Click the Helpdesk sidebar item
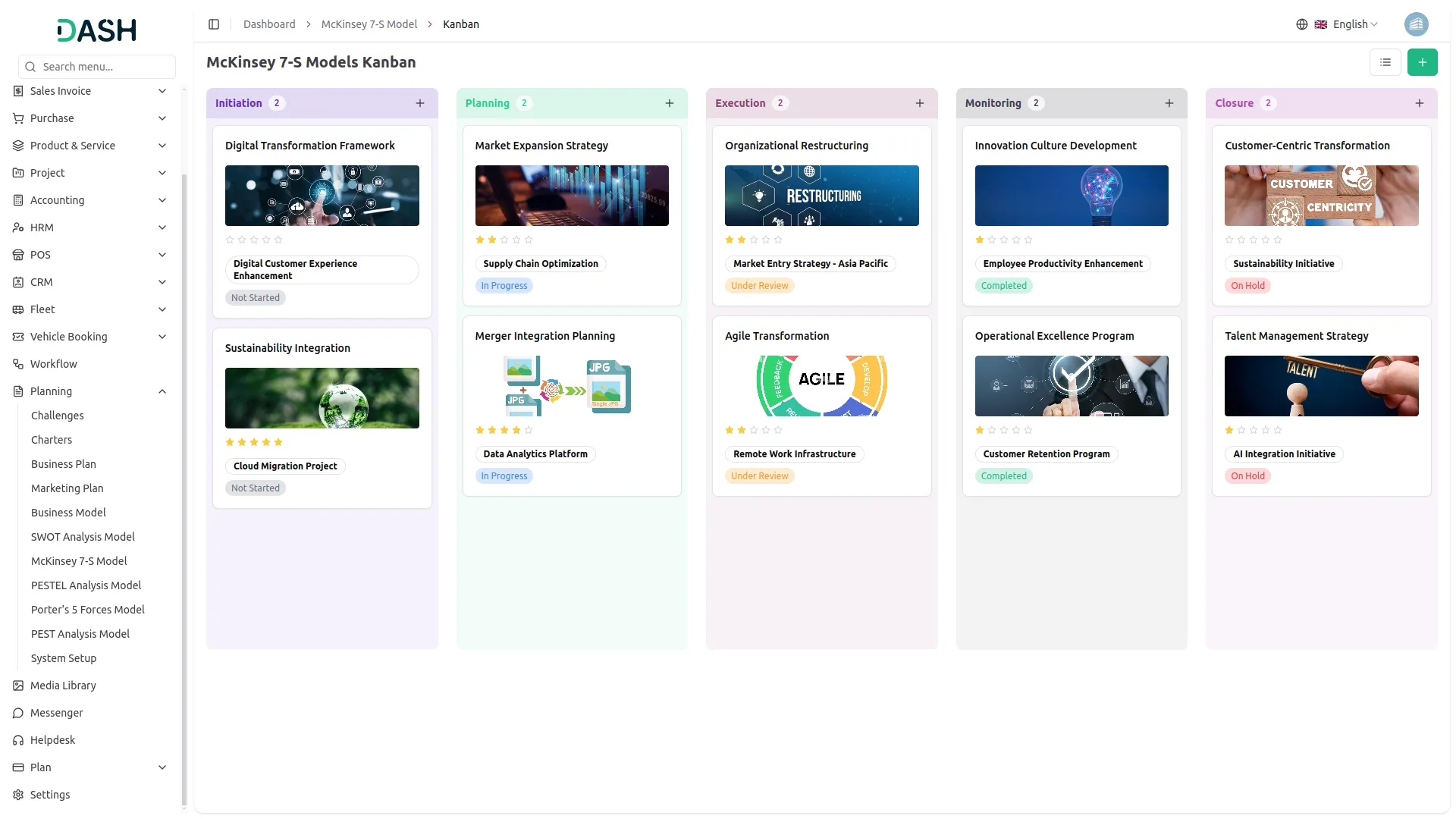The image size is (1456, 819). click(x=52, y=740)
